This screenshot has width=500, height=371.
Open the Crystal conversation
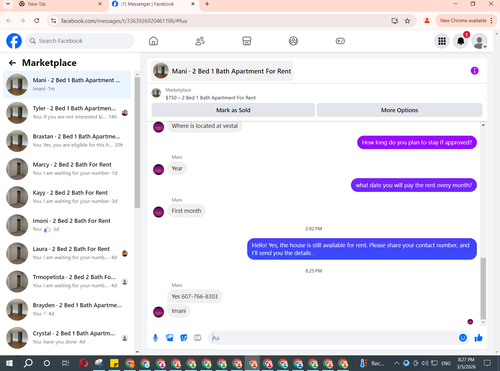click(67, 338)
